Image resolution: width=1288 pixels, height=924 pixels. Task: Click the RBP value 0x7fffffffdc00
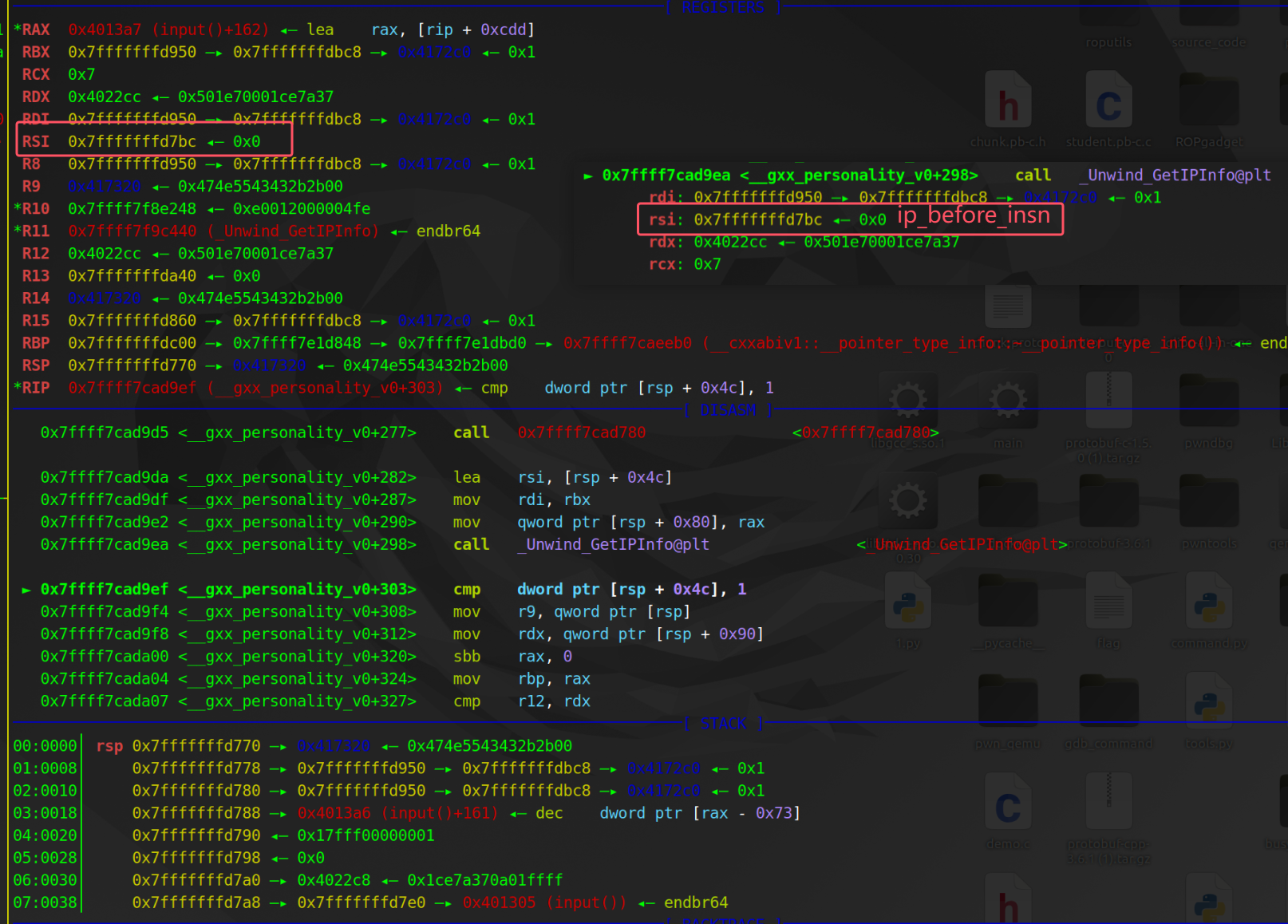pyautogui.click(x=132, y=342)
